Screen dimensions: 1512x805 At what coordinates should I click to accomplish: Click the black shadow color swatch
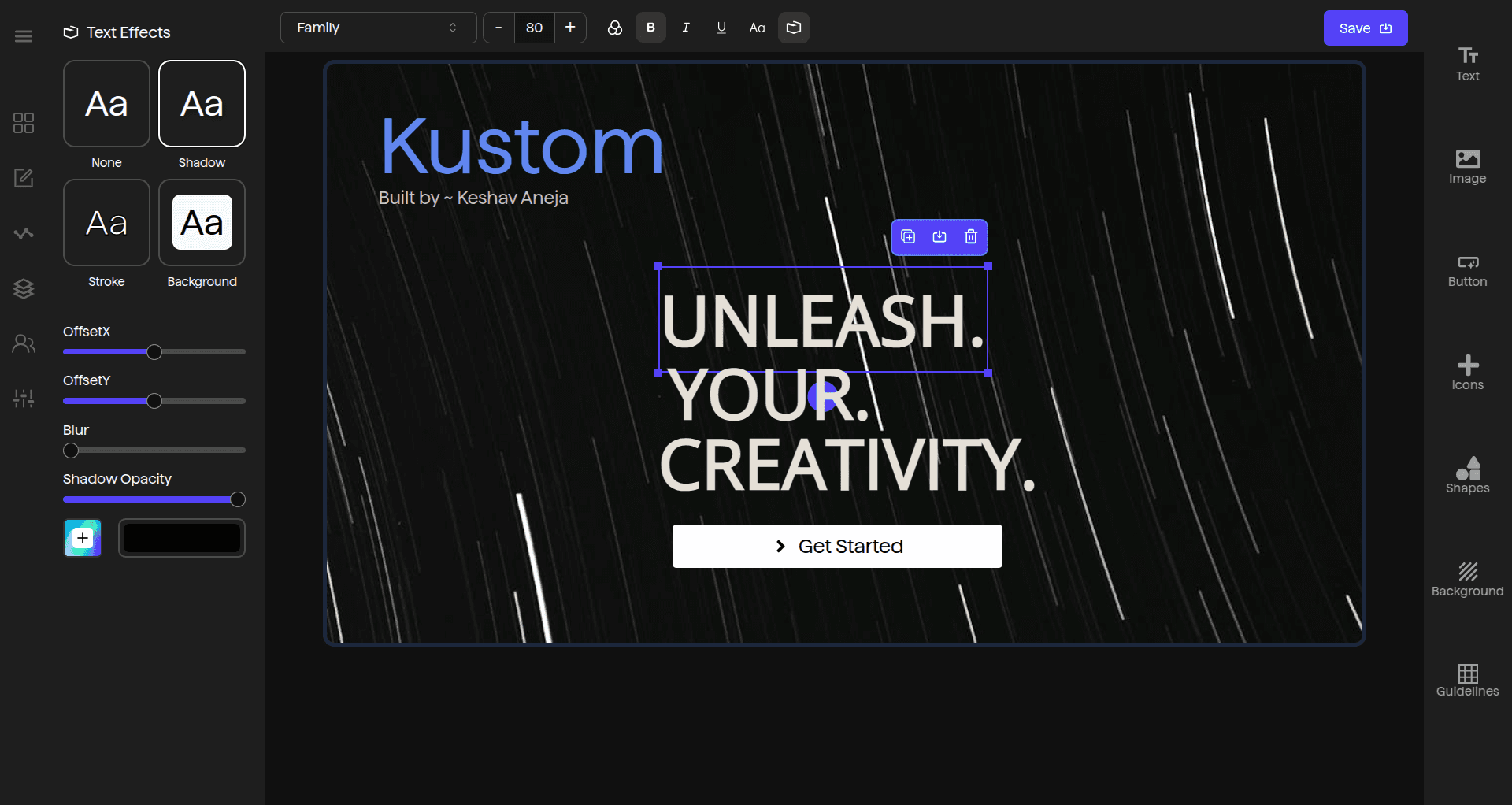(182, 538)
